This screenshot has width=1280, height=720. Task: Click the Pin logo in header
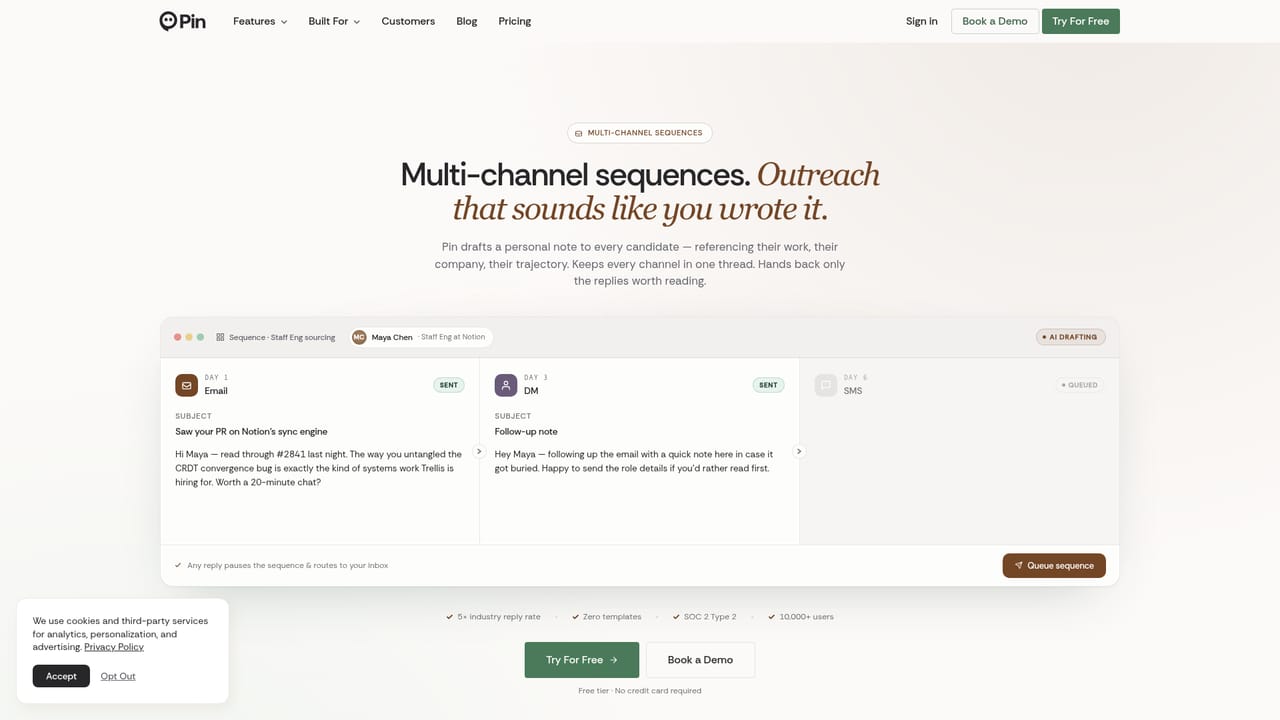pyautogui.click(x=182, y=21)
